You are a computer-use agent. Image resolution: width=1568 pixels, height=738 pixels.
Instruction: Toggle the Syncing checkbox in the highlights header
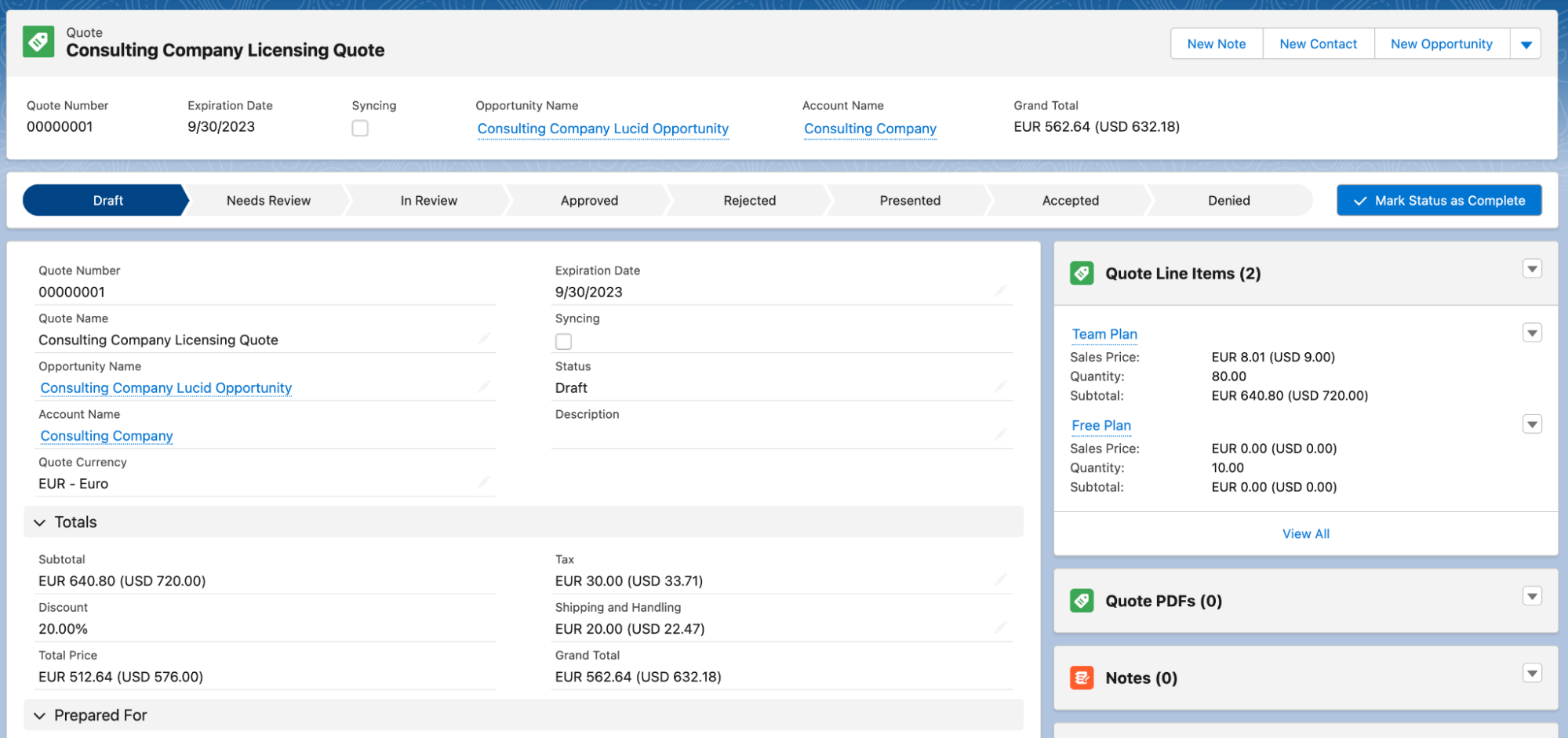click(360, 128)
